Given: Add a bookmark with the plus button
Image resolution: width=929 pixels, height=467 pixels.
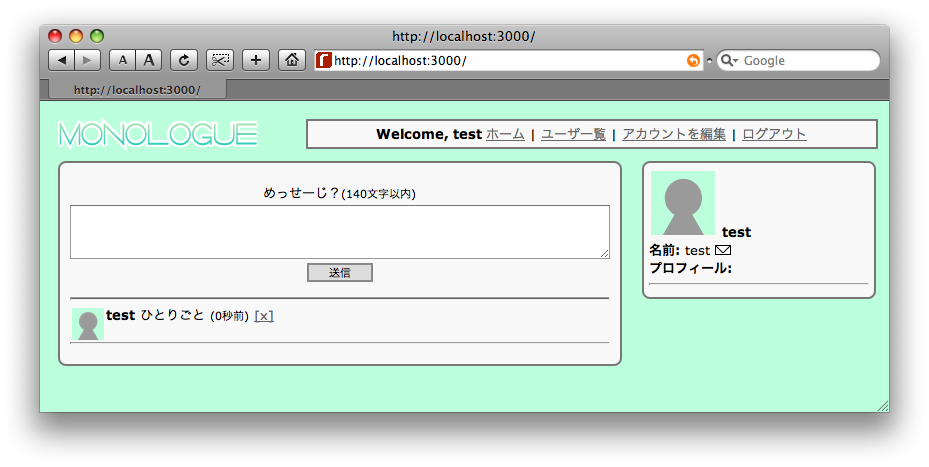Looking at the screenshot, I should point(255,60).
